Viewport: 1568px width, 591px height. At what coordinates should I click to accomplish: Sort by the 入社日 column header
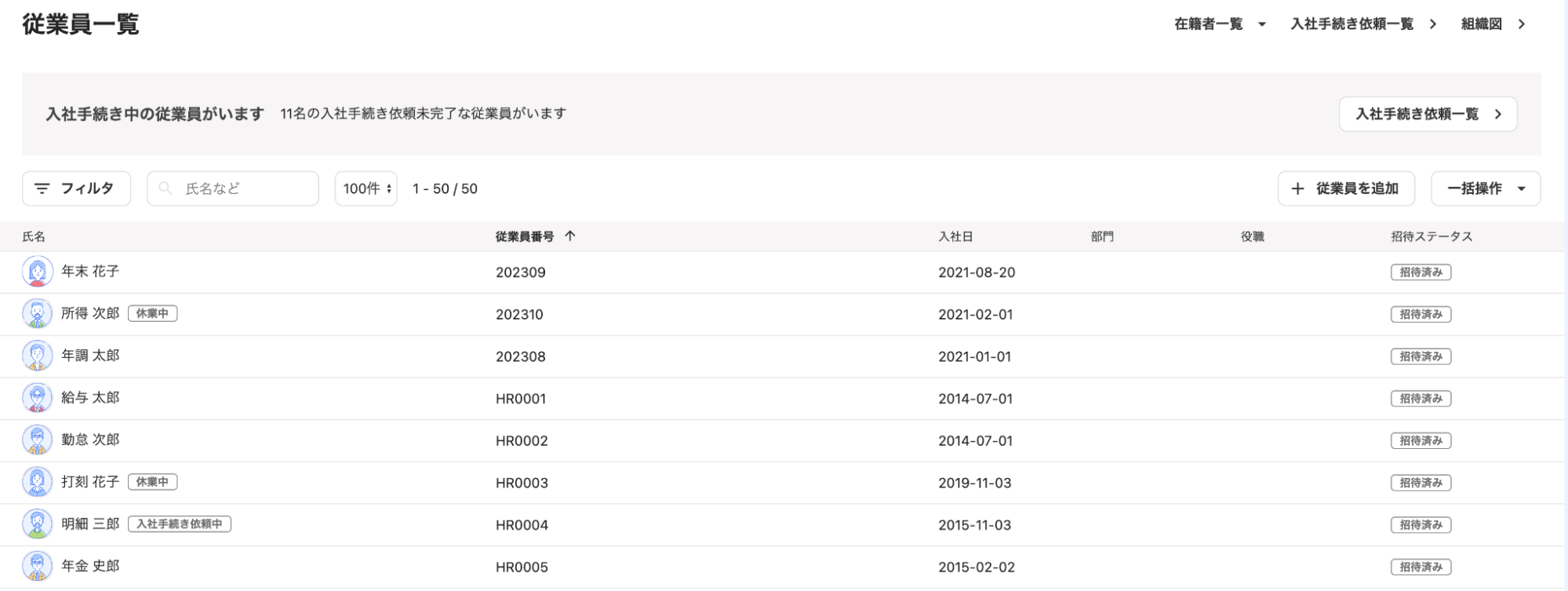click(955, 236)
